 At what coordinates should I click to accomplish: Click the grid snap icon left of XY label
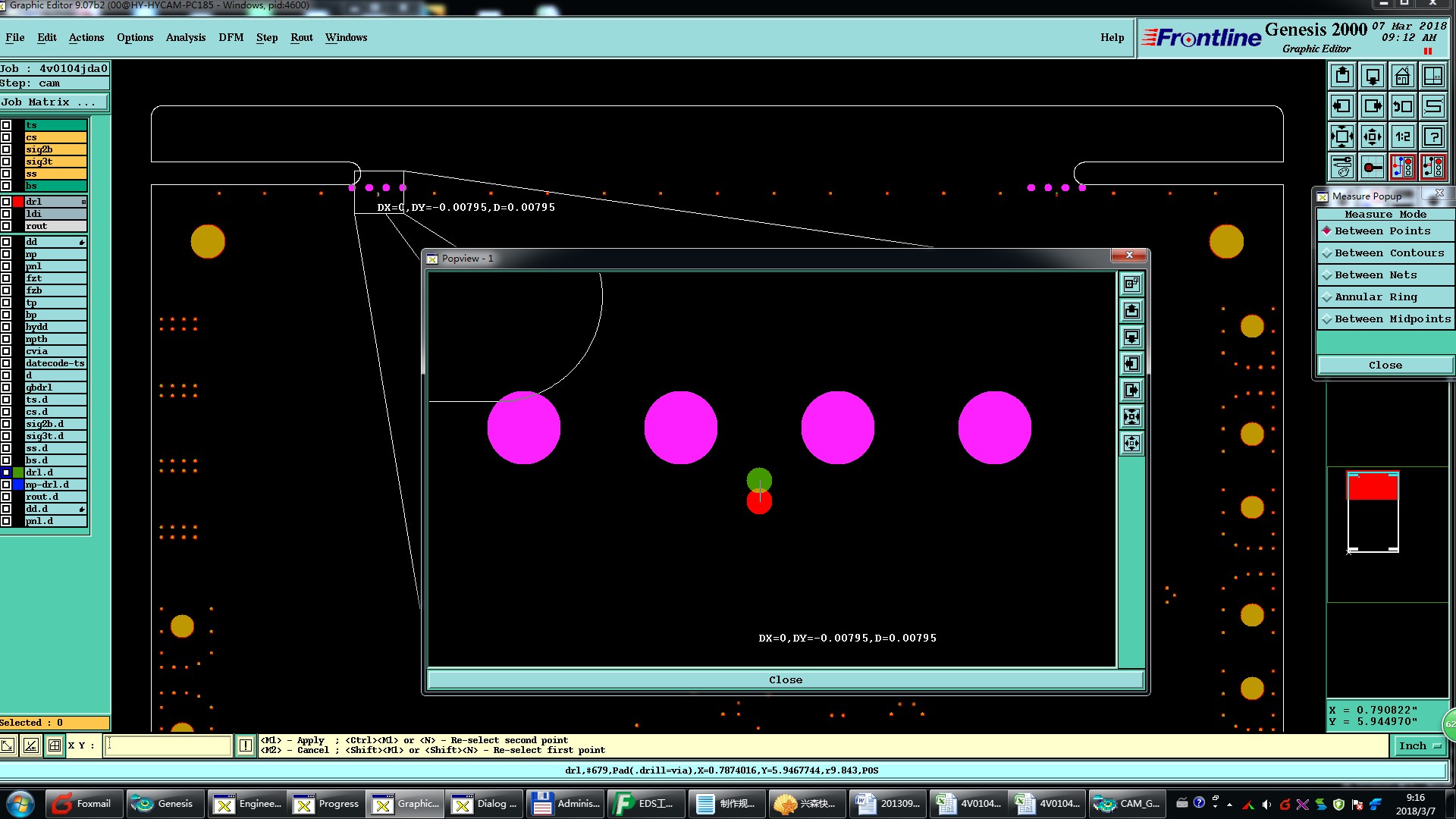55,745
